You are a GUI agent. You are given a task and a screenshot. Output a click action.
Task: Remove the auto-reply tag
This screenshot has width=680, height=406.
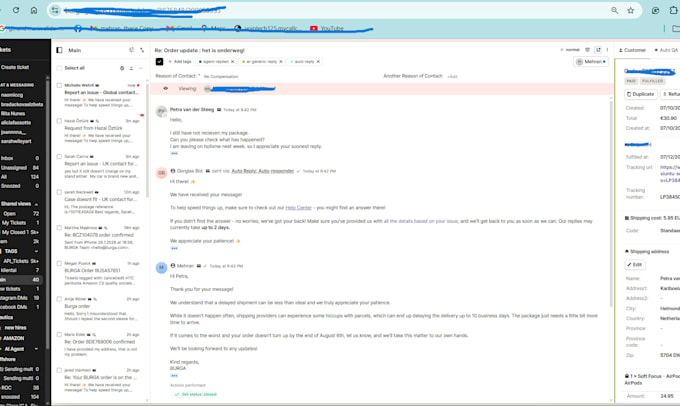click(x=318, y=62)
